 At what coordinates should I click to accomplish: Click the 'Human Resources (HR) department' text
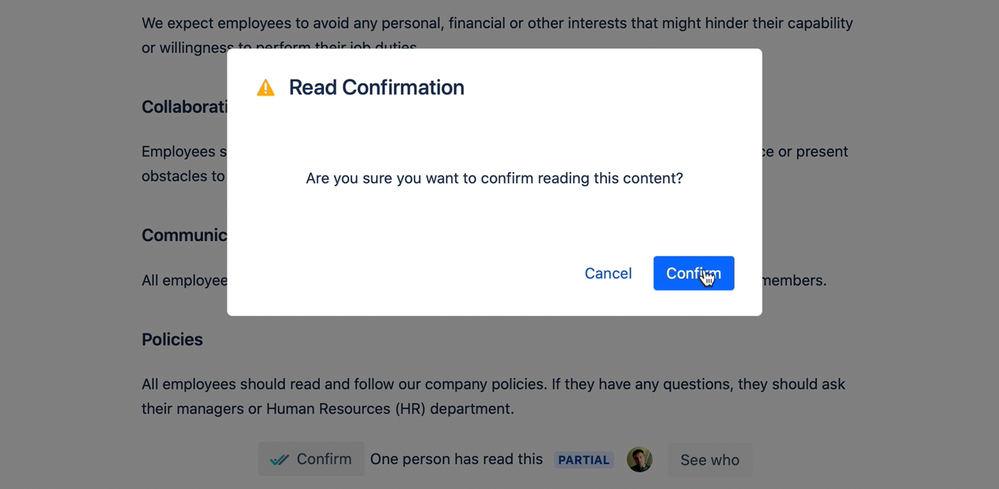pyautogui.click(x=389, y=409)
